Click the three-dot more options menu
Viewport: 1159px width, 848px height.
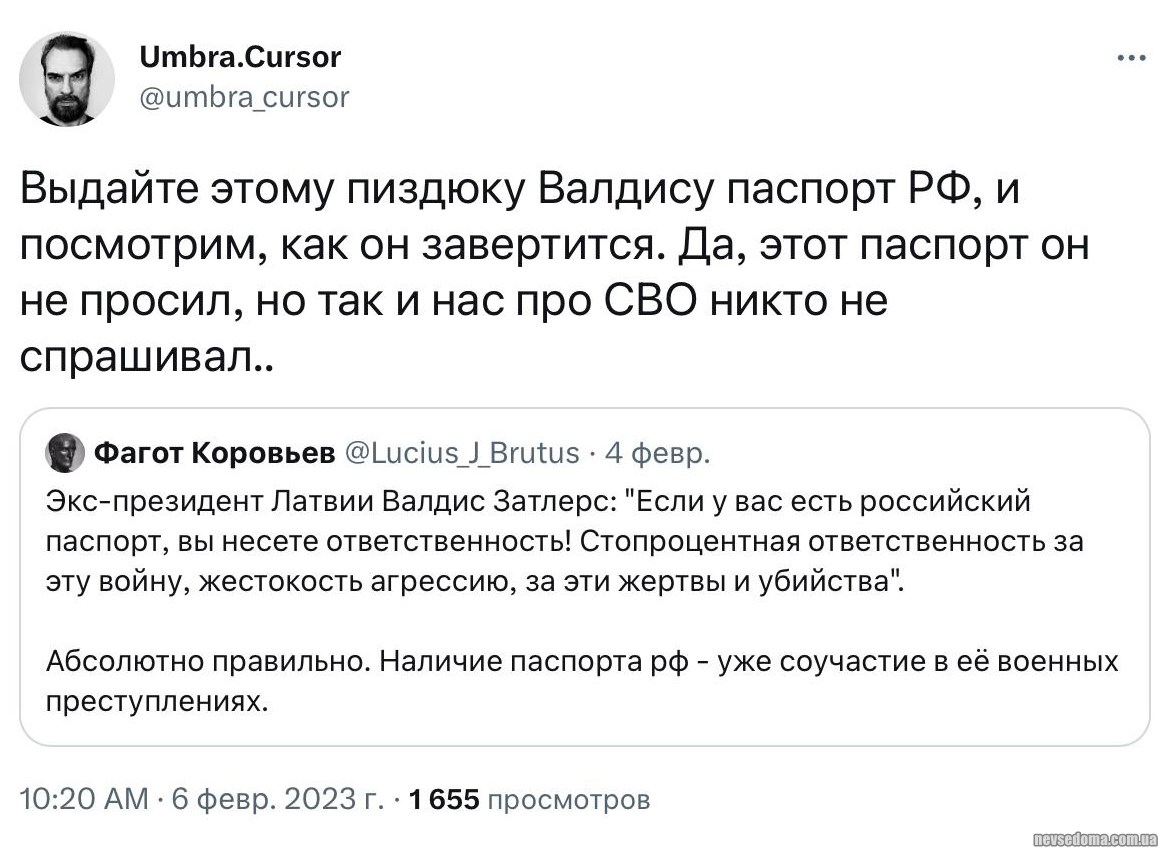tap(1131, 58)
